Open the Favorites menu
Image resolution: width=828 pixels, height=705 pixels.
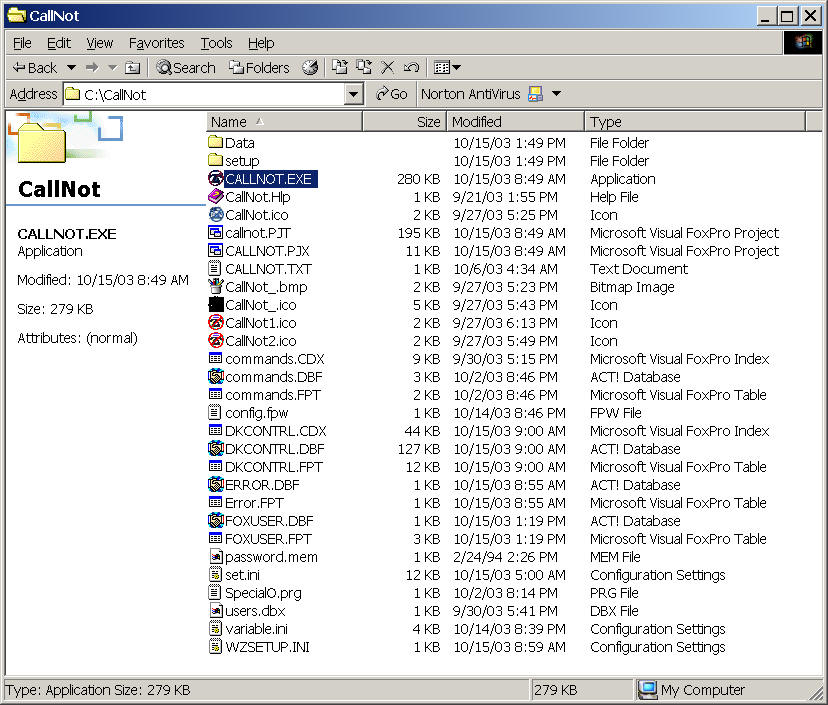click(156, 43)
